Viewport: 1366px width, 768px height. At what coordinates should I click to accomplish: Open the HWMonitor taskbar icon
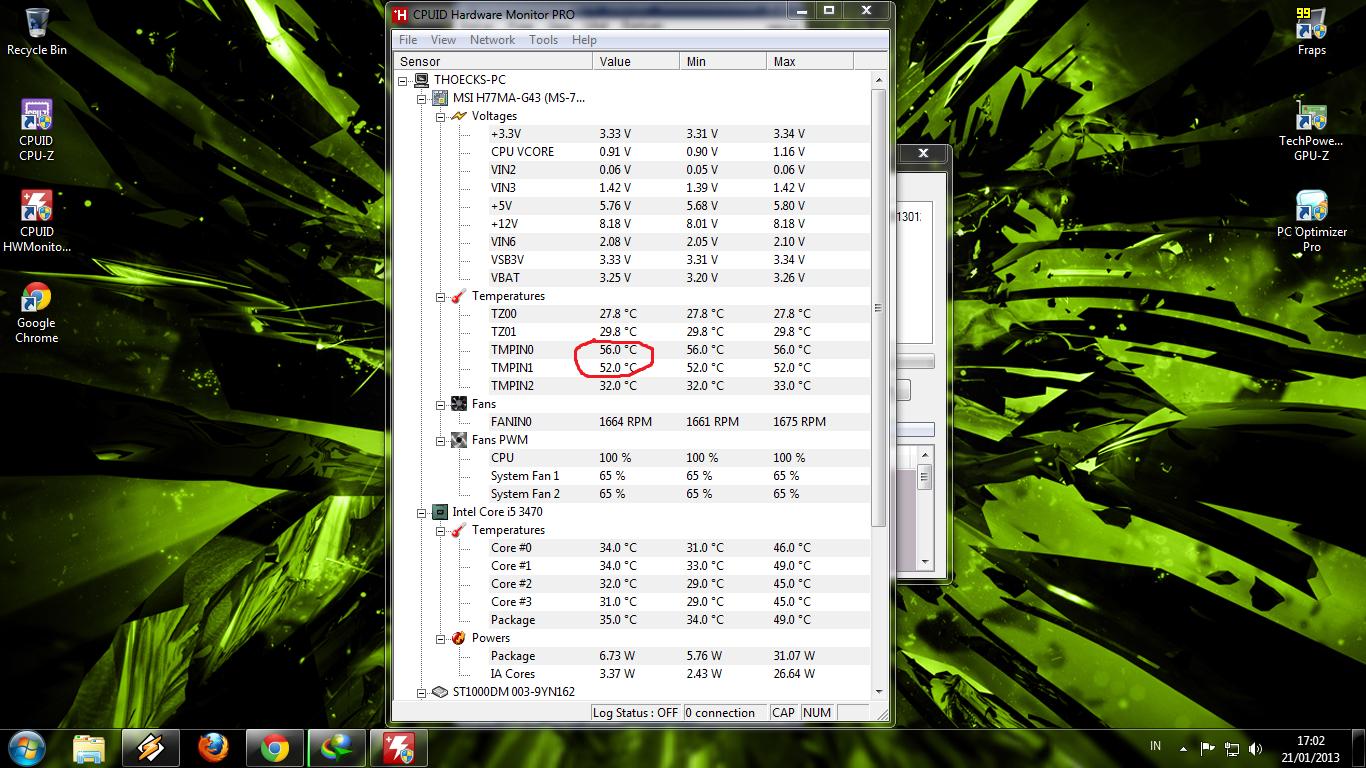pos(399,748)
